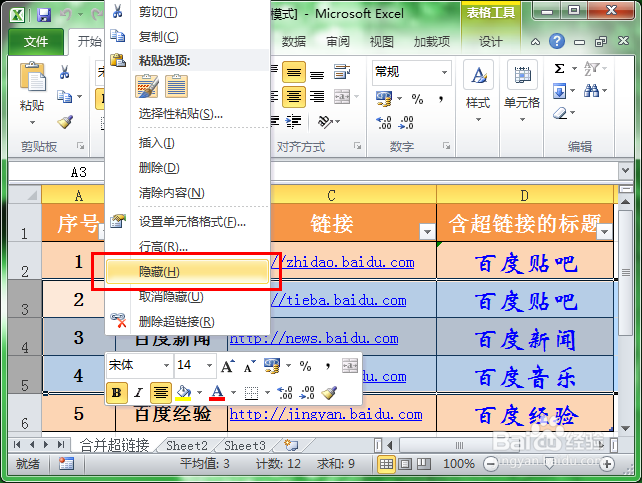This screenshot has width=642, height=483.
Task: Open the news.baidu.com hyperlink
Action: [x=314, y=339]
